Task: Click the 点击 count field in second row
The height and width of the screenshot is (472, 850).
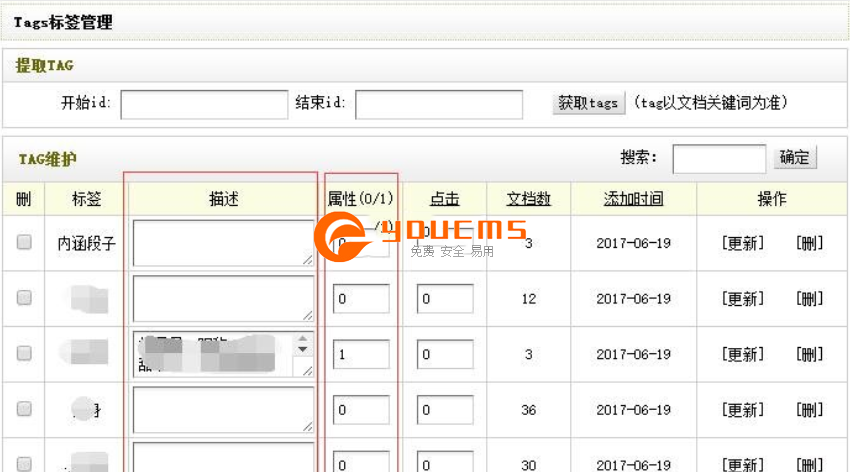Action: coord(445,299)
